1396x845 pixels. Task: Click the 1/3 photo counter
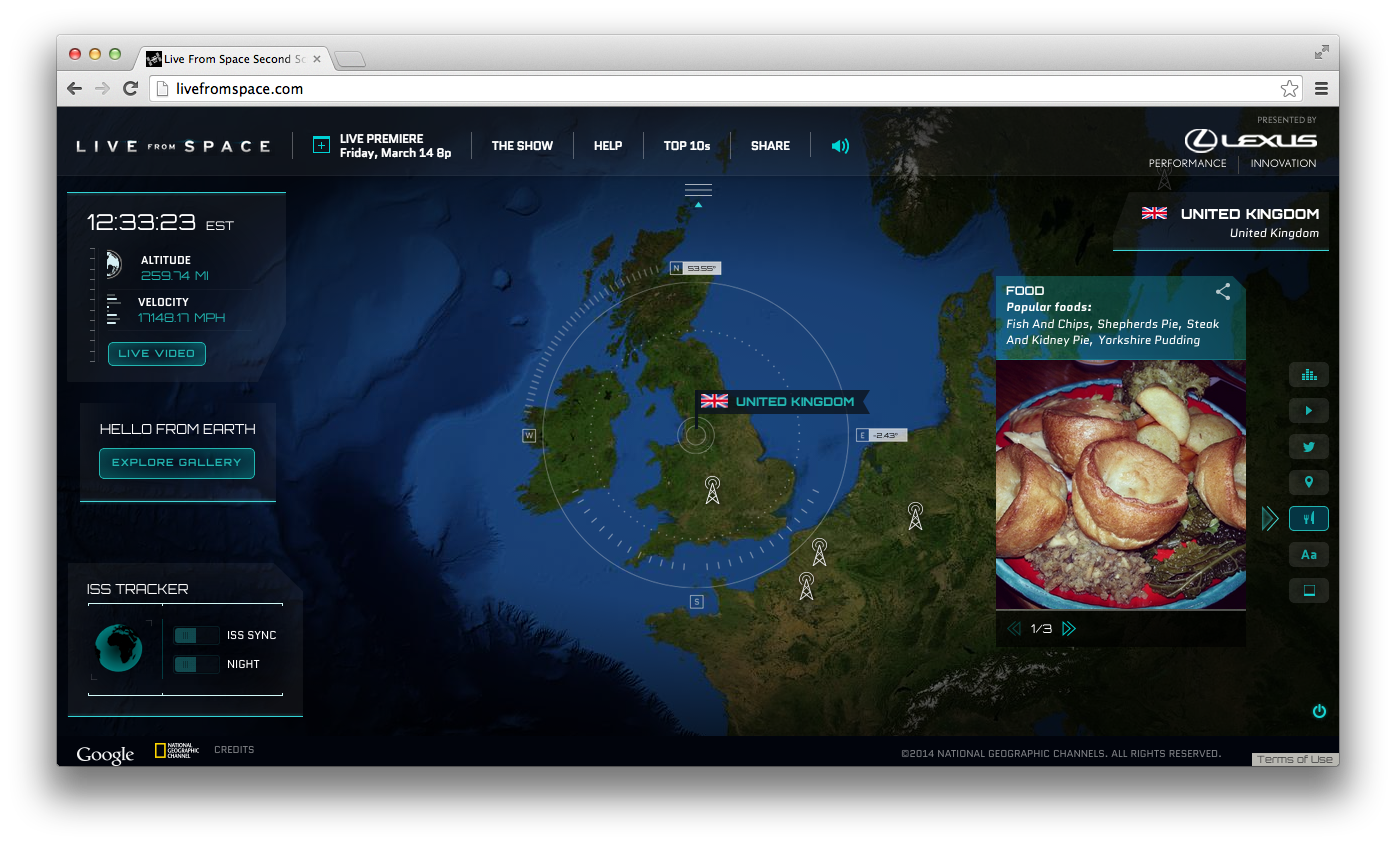click(x=1041, y=629)
